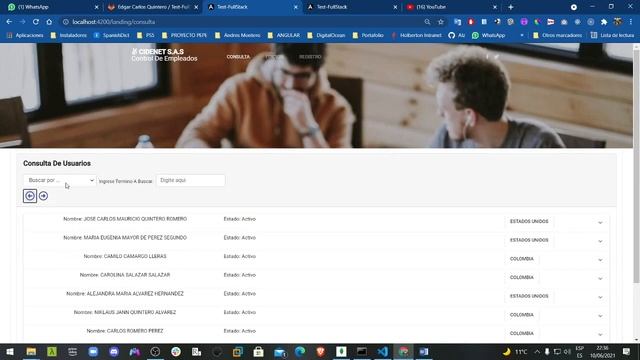The height and width of the screenshot is (360, 640).
Task: Open the Instaladores bookmark folder
Action: pos(69,36)
